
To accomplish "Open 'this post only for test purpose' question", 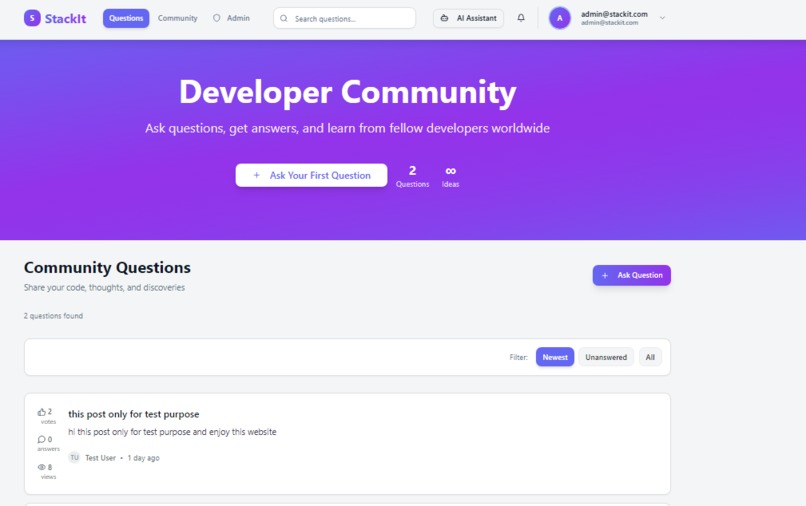I will point(134,414).
